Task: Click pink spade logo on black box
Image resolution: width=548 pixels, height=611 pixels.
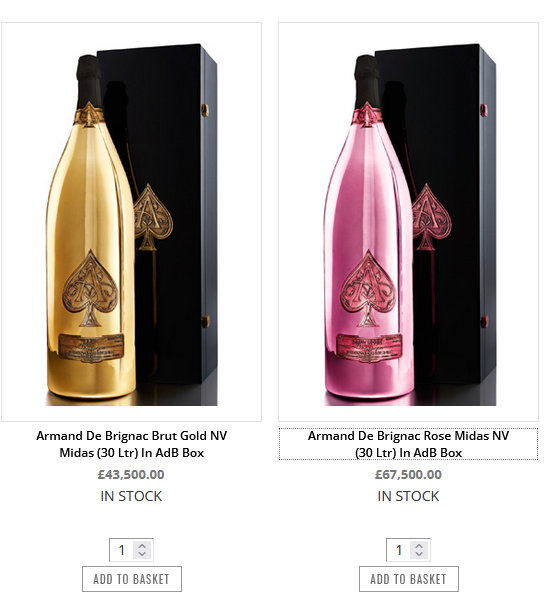Action: [x=431, y=217]
